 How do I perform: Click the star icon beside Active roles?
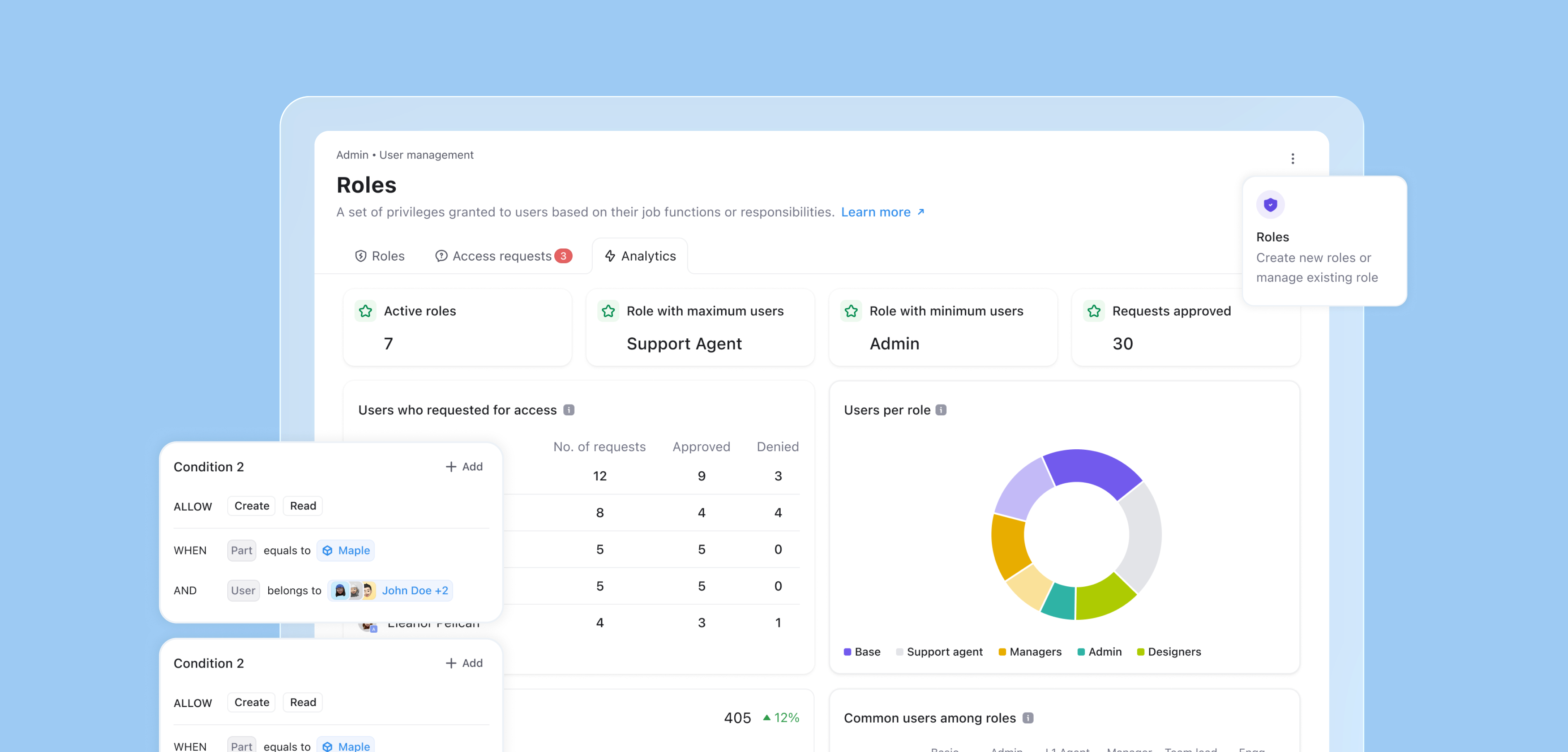click(365, 311)
